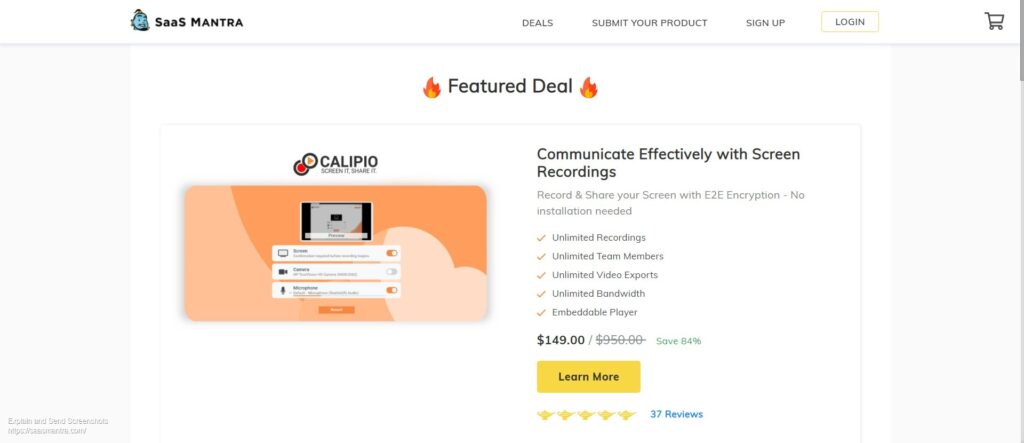Click the last genie lamp rating icon

coord(627,415)
